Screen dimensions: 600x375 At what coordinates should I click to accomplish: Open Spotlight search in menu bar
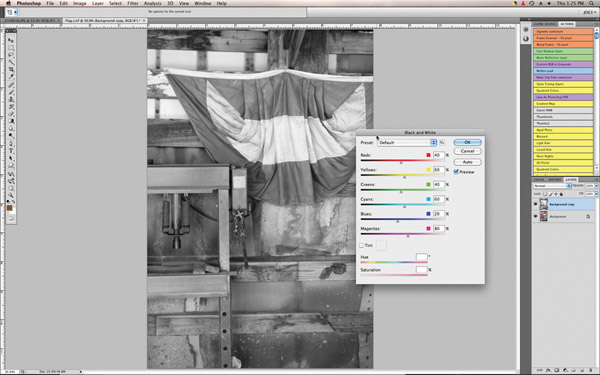click(592, 3)
